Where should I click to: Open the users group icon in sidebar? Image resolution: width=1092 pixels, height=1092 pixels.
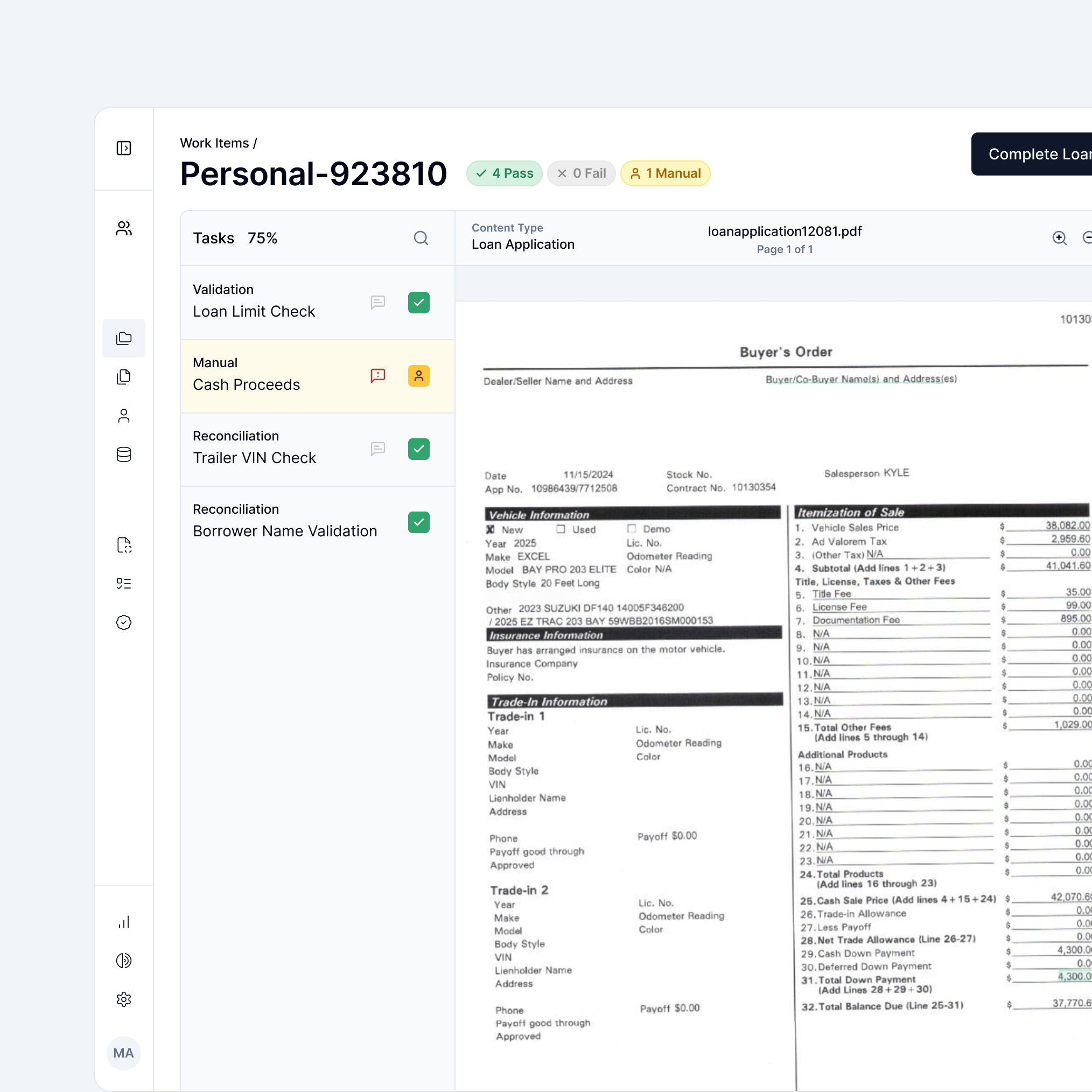[124, 228]
